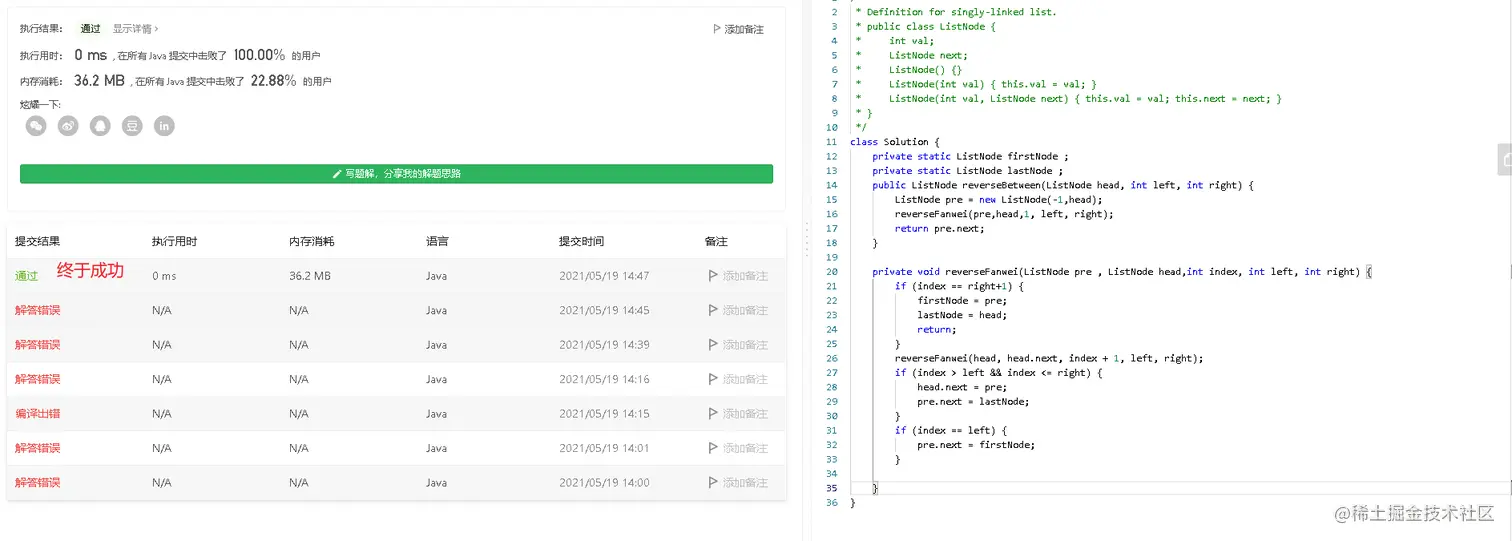
Task: Click the 通过 status badge at top
Action: pyautogui.click(x=90, y=29)
